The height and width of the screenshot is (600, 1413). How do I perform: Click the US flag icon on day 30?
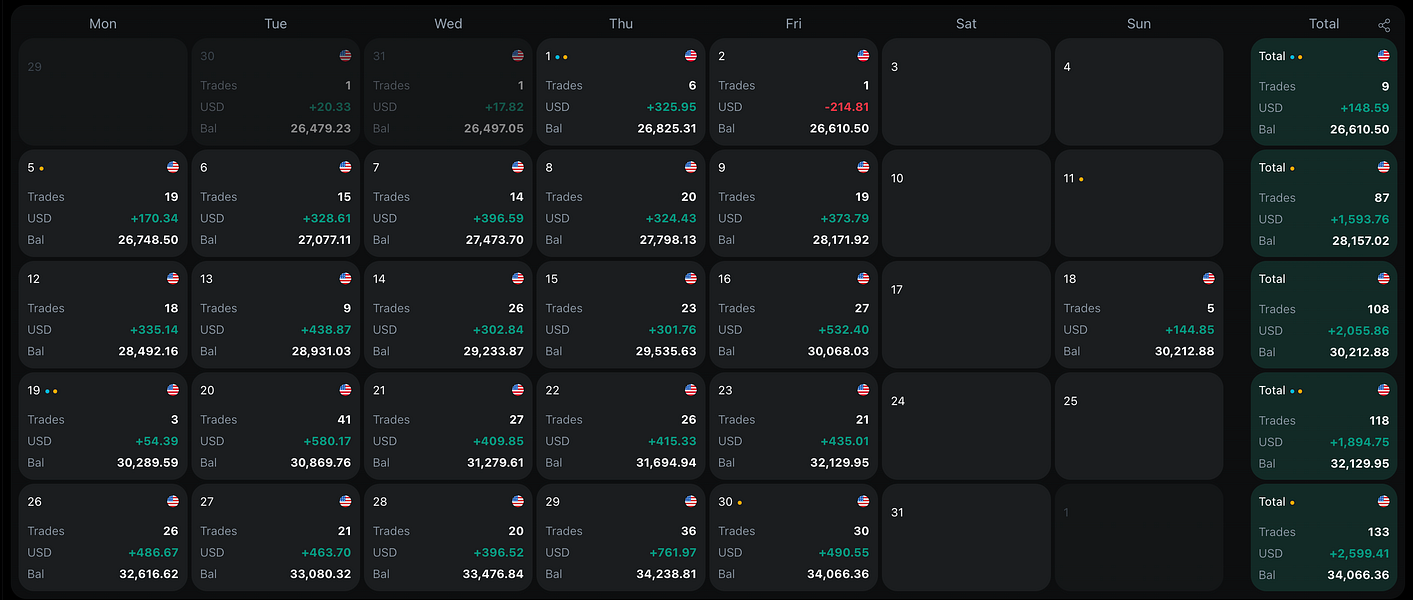coord(863,501)
